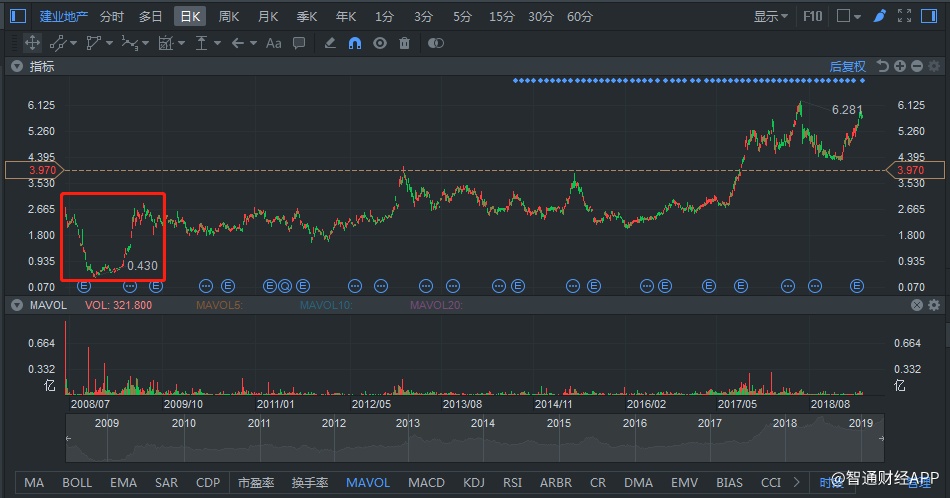Collapse the 指标 panel triangle
The image size is (950, 498).
pos(17,66)
